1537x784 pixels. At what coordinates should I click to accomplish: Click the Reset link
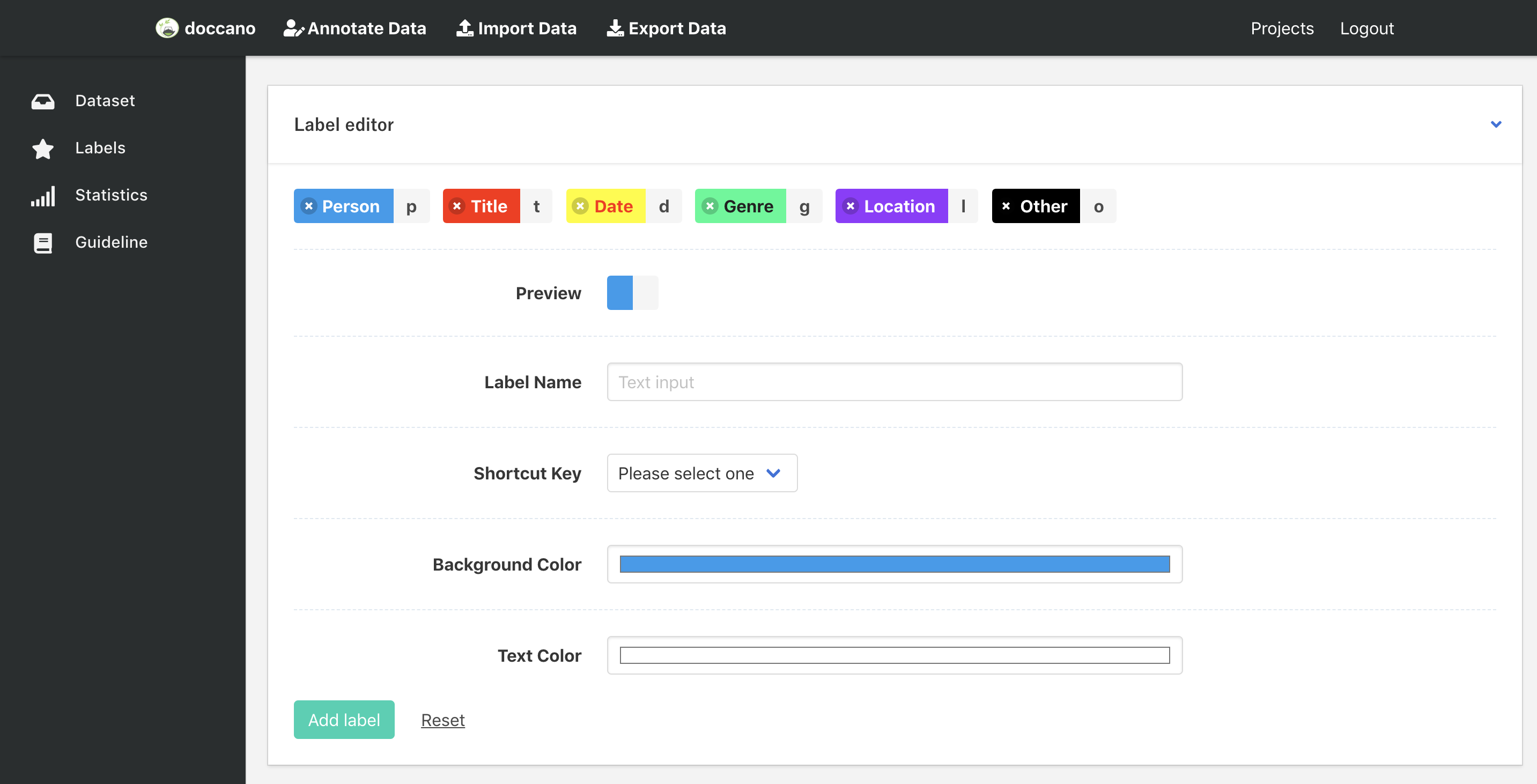pyautogui.click(x=442, y=720)
